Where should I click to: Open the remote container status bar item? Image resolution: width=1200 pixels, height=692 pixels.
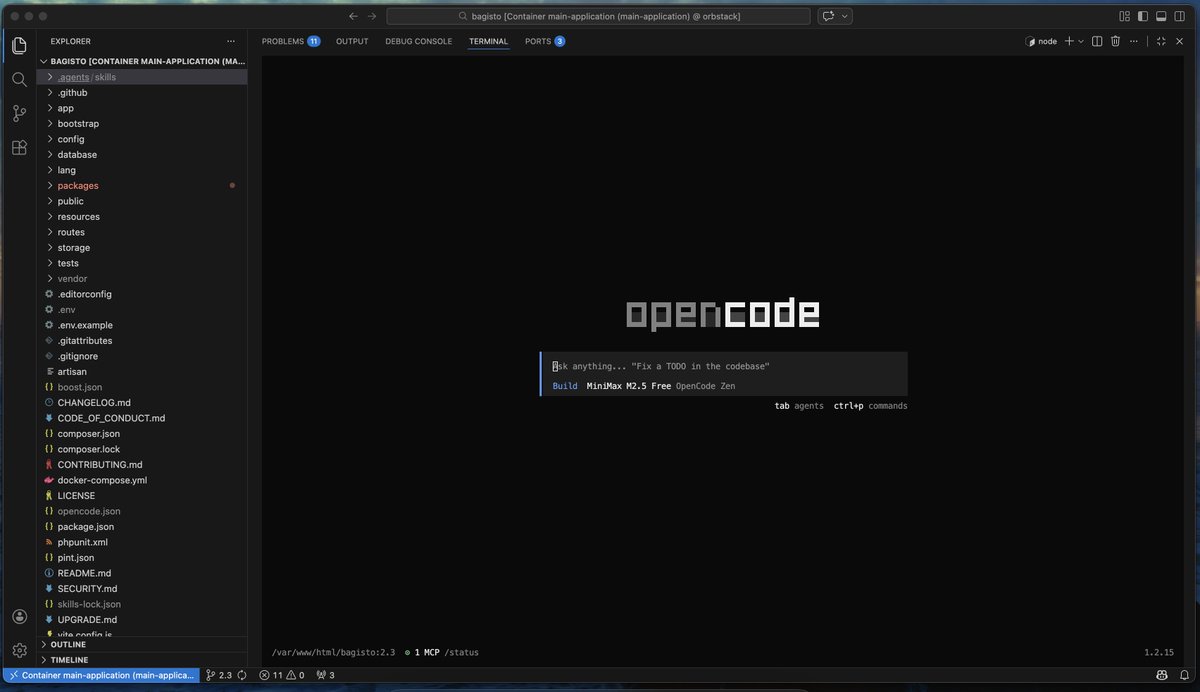[x=100, y=675]
